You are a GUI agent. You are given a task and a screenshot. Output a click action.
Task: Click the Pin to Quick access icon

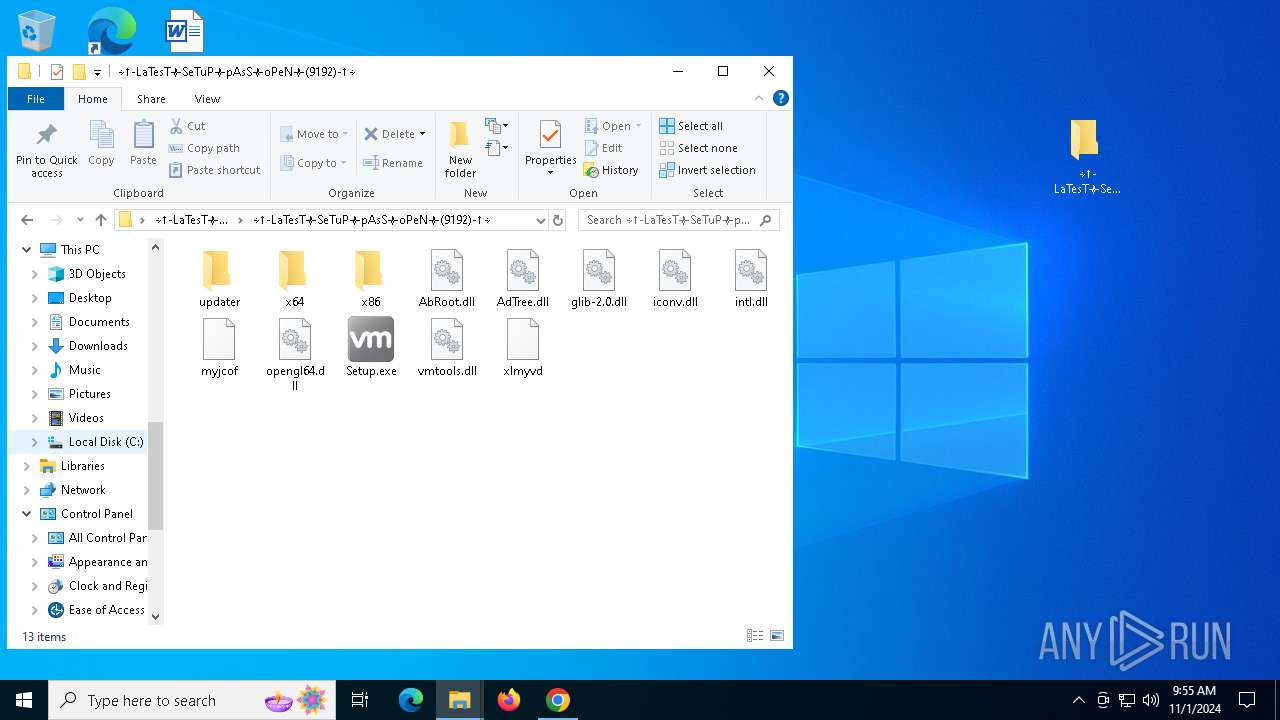[x=46, y=136]
